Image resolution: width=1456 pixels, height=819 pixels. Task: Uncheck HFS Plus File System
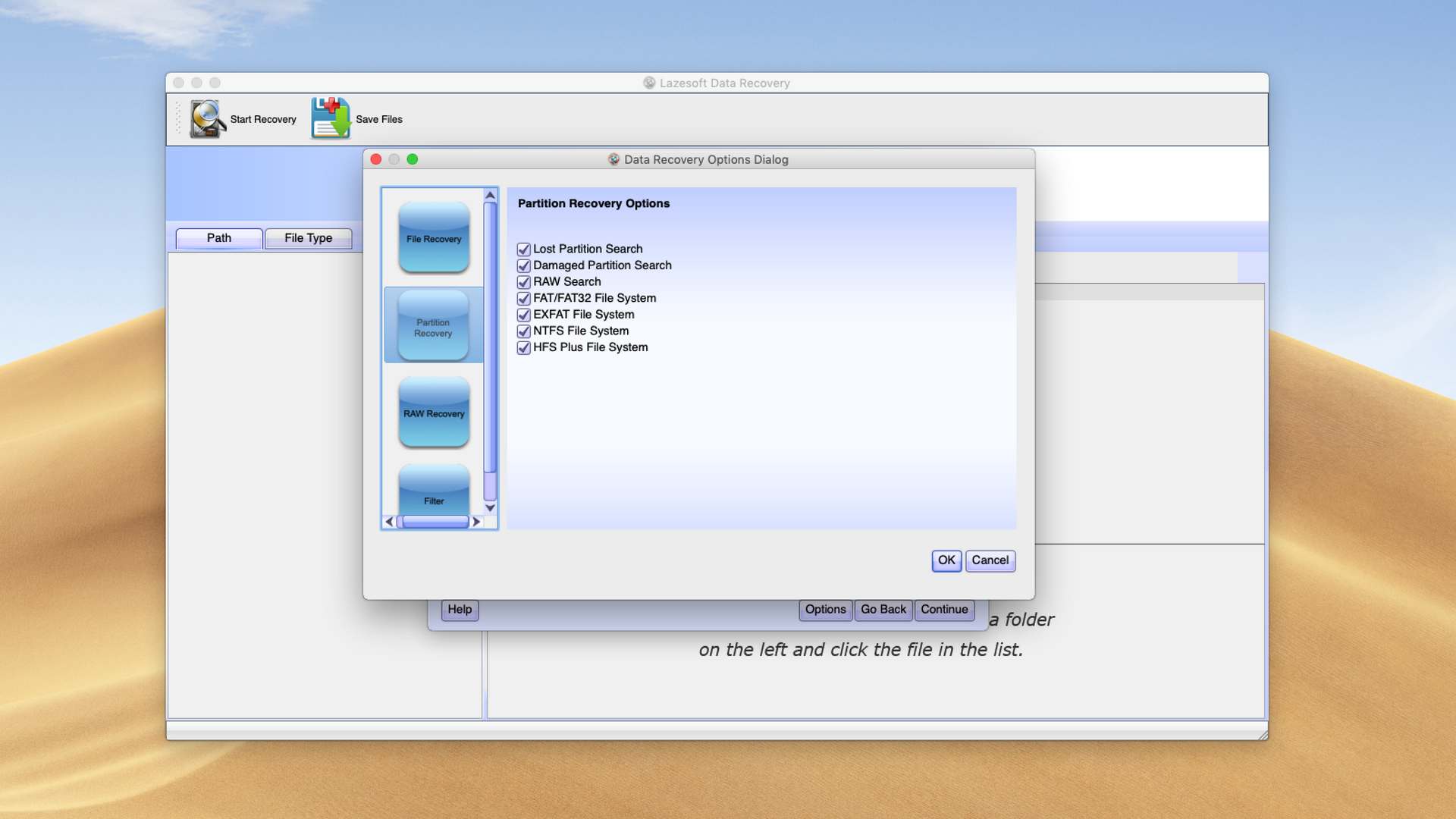(523, 348)
